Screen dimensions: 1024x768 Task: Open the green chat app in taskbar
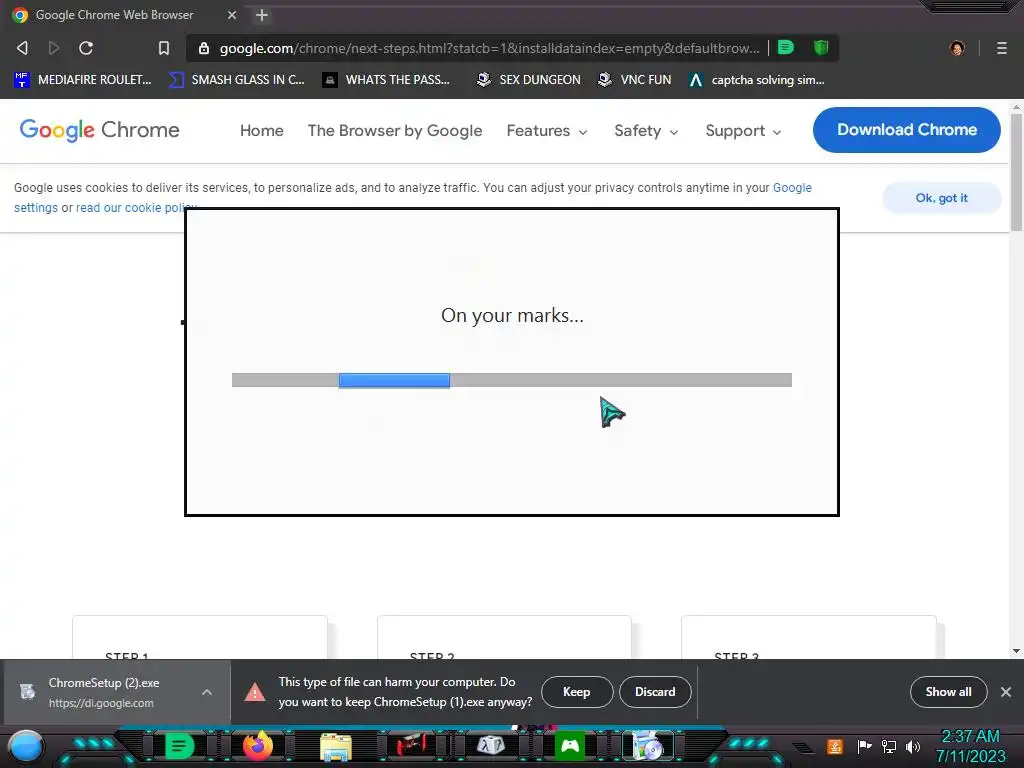(180, 746)
